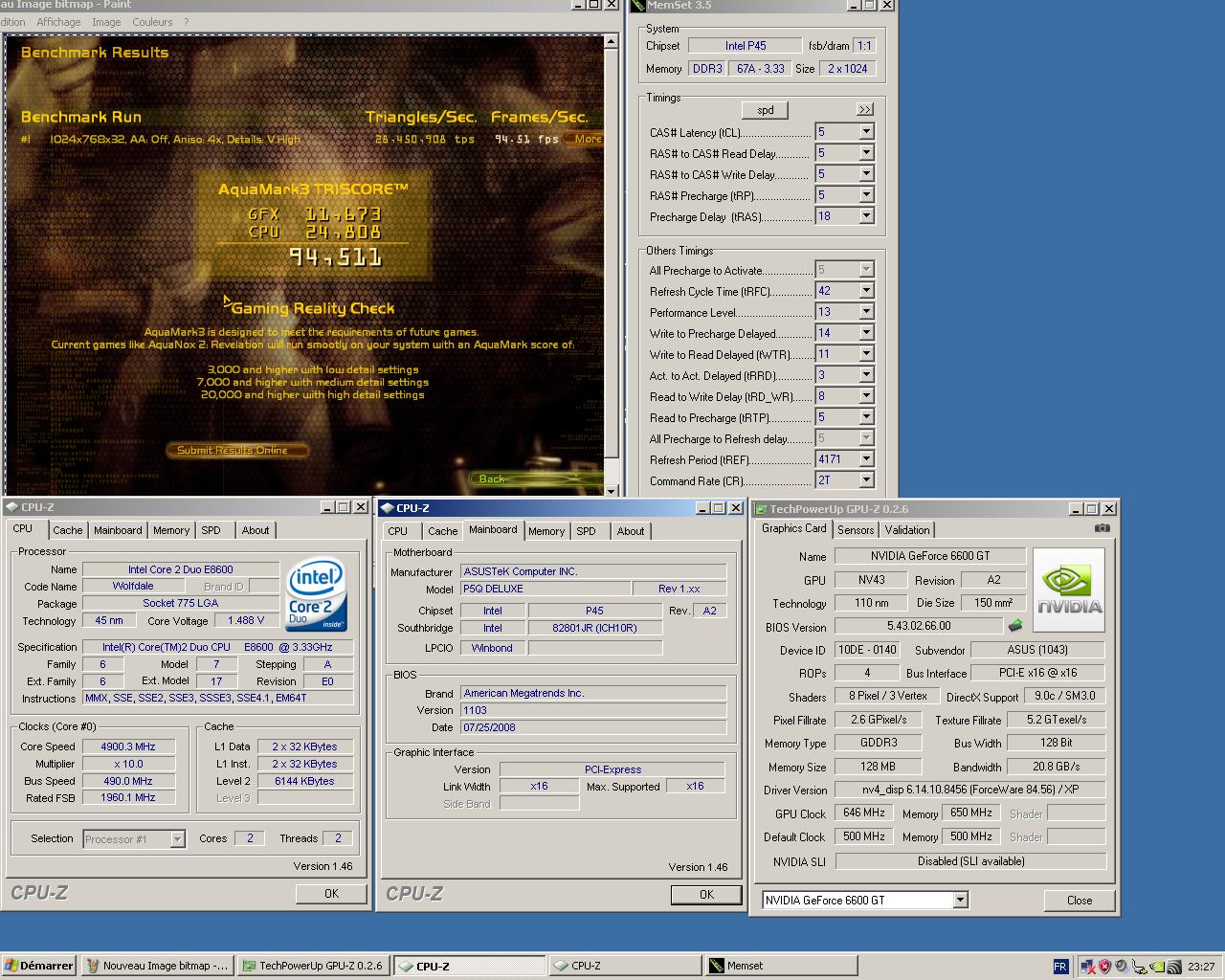
Task: Click the >> expand button in MemSet
Action: pyautogui.click(x=864, y=110)
